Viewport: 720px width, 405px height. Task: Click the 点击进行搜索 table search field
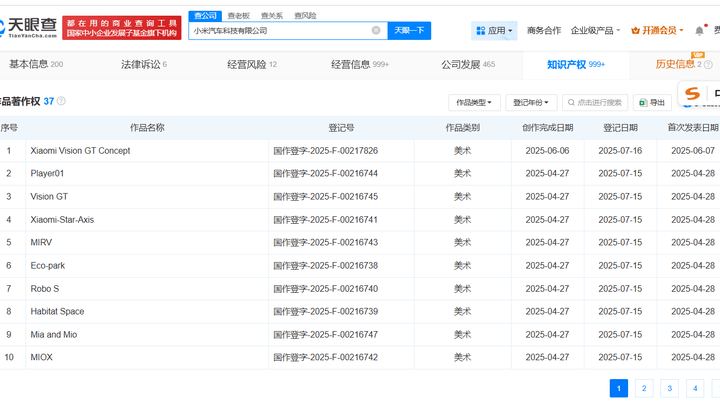(x=595, y=102)
